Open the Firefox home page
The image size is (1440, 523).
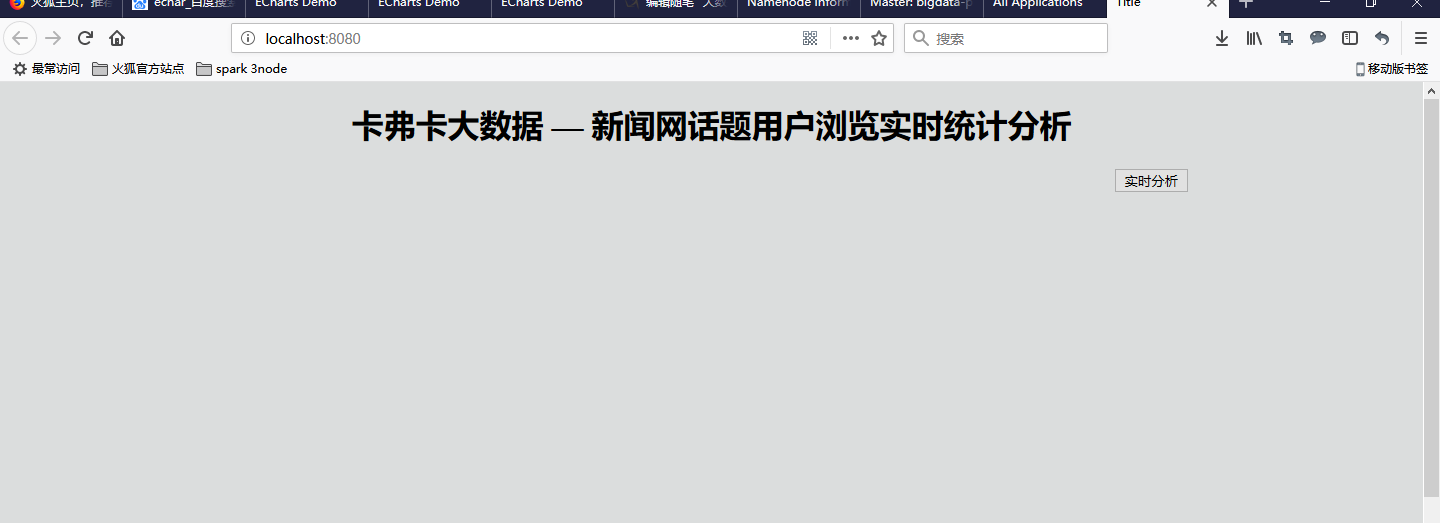click(x=117, y=38)
